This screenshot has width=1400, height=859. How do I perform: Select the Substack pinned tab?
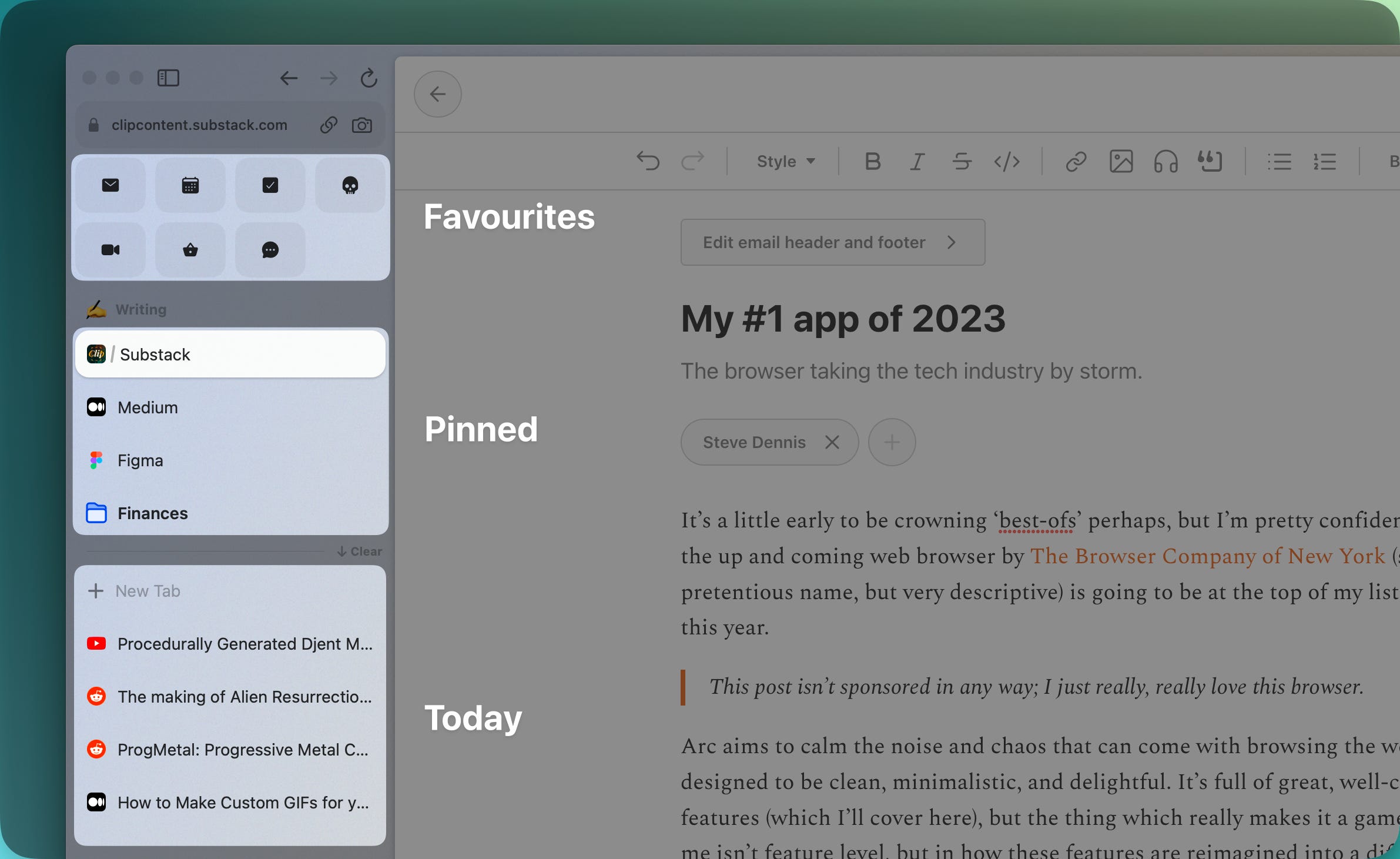(230, 354)
